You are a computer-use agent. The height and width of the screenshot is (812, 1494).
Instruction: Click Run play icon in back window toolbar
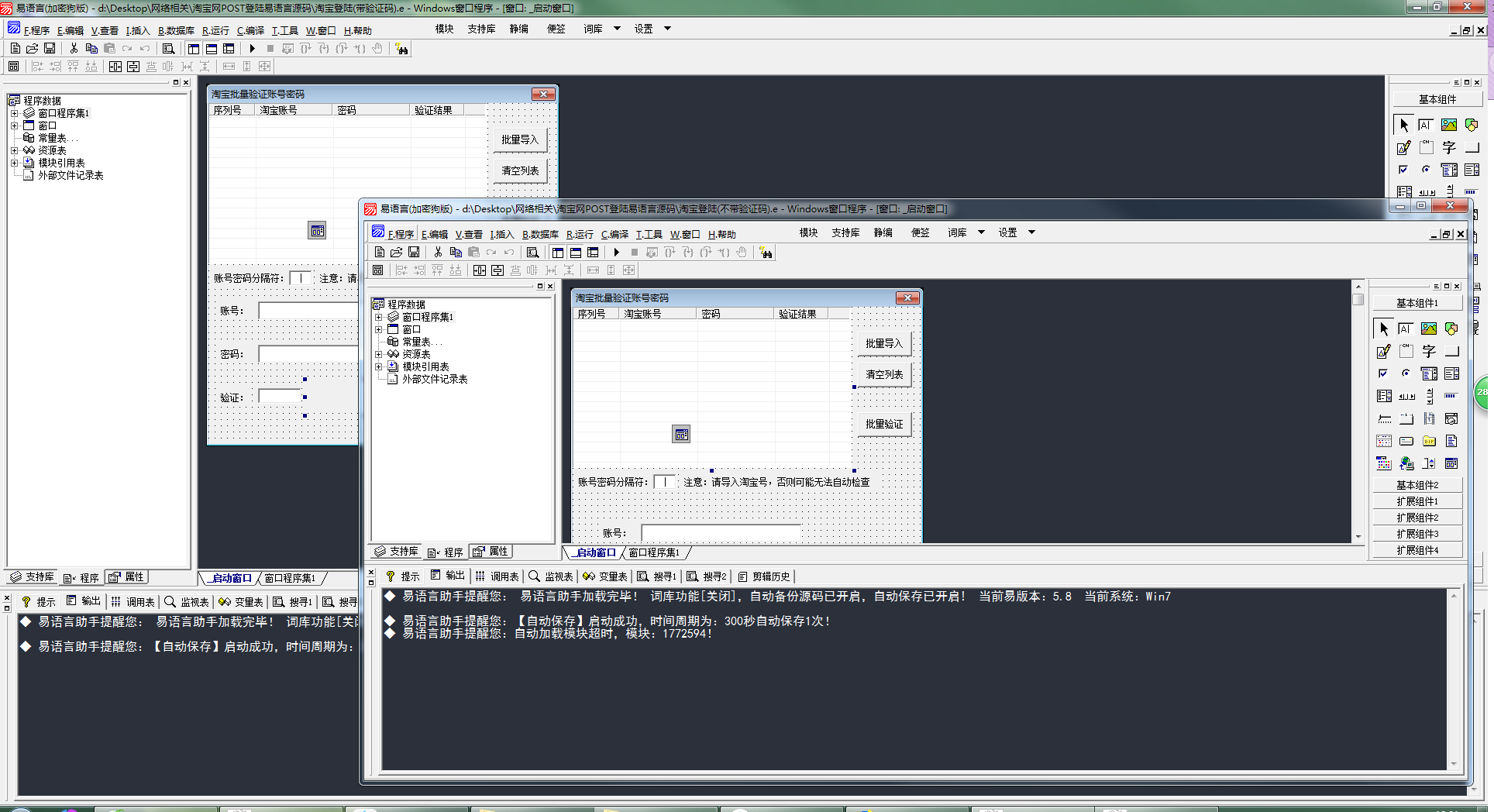pos(252,49)
